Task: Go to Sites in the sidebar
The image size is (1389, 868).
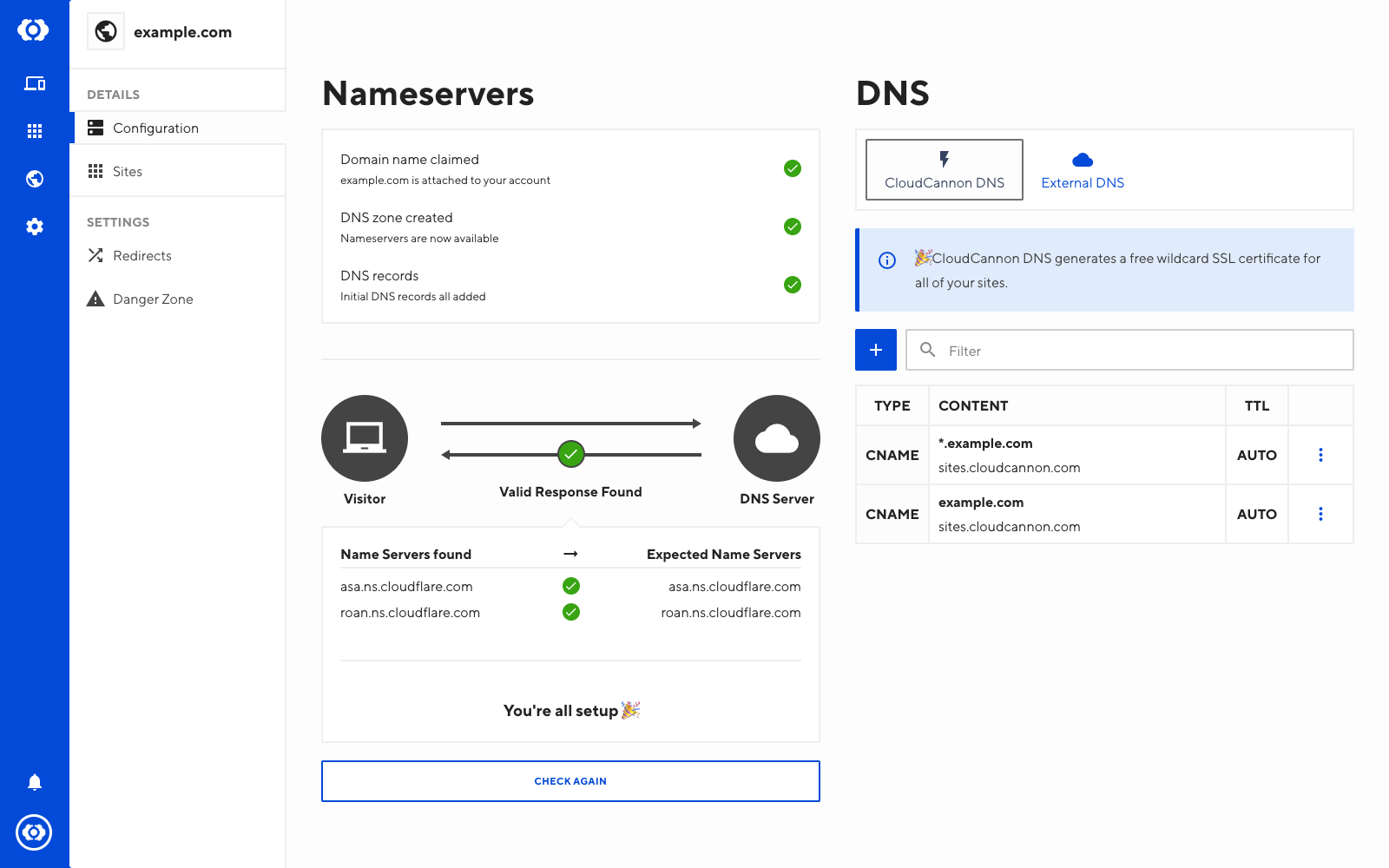Action: [128, 172]
